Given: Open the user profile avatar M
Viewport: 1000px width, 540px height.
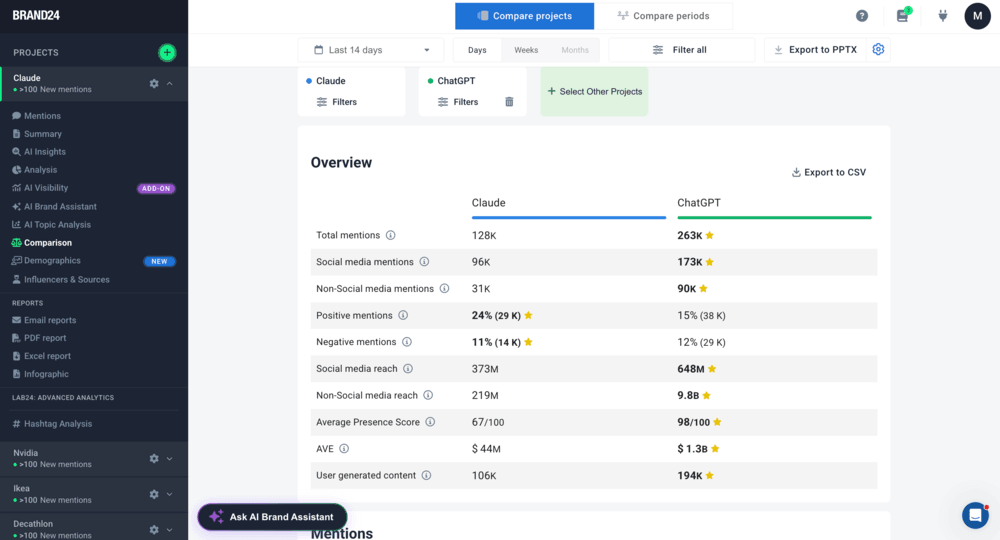Looking at the screenshot, I should [x=977, y=16].
